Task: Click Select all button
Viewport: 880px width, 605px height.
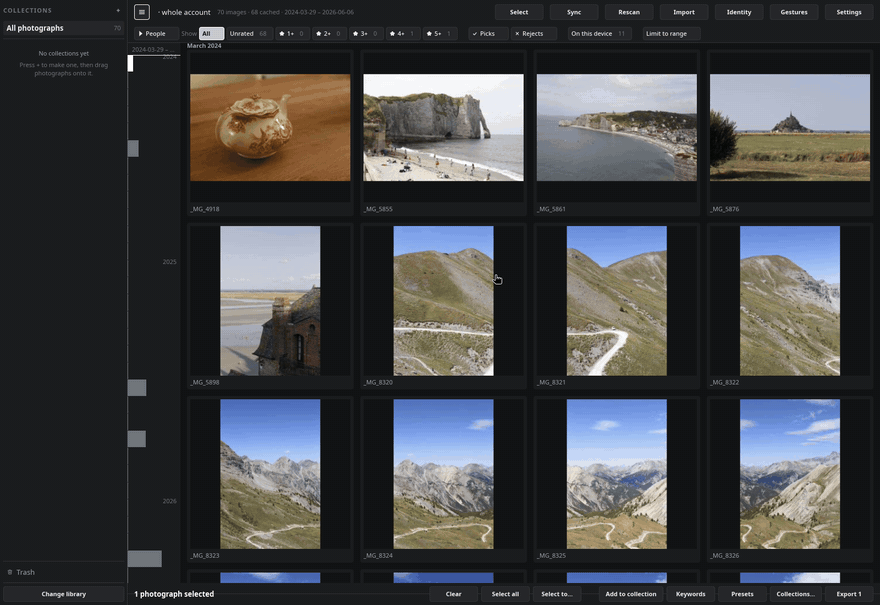Action: [x=505, y=594]
